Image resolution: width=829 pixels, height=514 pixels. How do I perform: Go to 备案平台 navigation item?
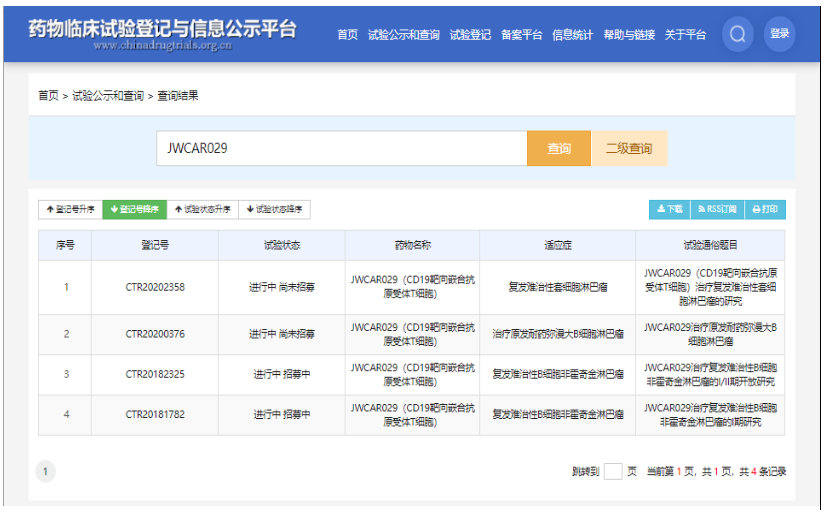pyautogui.click(x=521, y=35)
